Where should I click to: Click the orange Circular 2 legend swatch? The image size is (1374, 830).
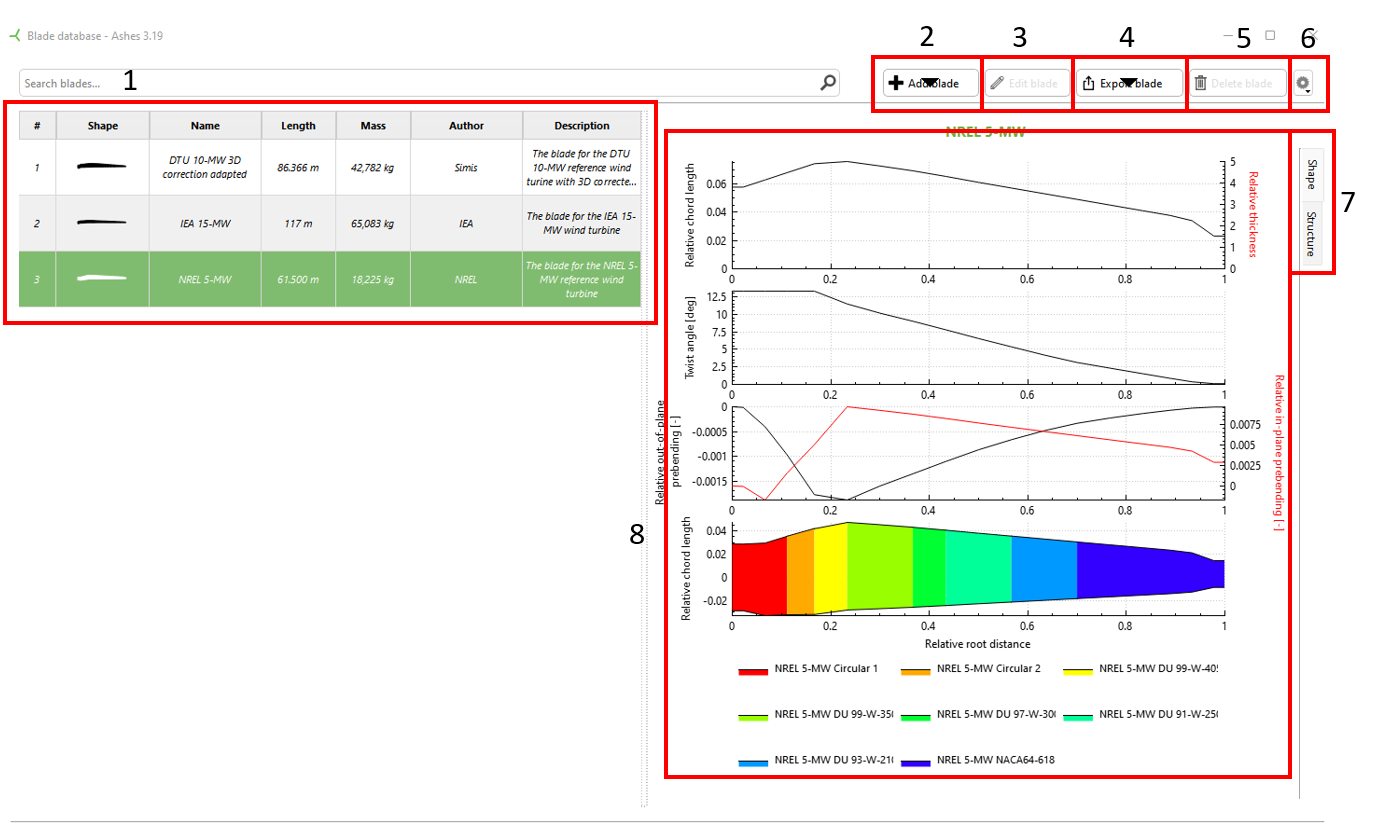(x=914, y=670)
